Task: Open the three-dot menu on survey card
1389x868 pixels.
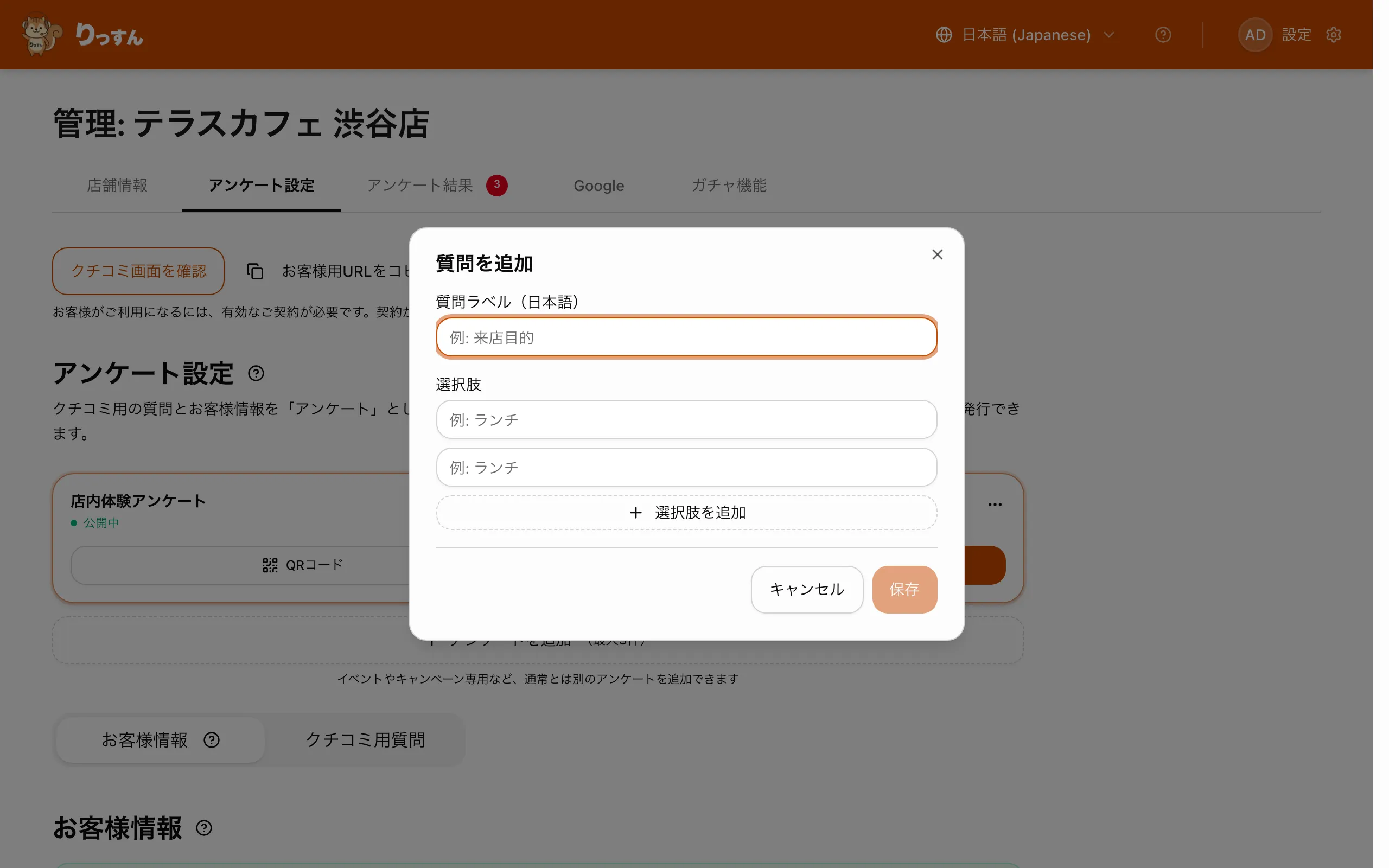Action: point(995,505)
